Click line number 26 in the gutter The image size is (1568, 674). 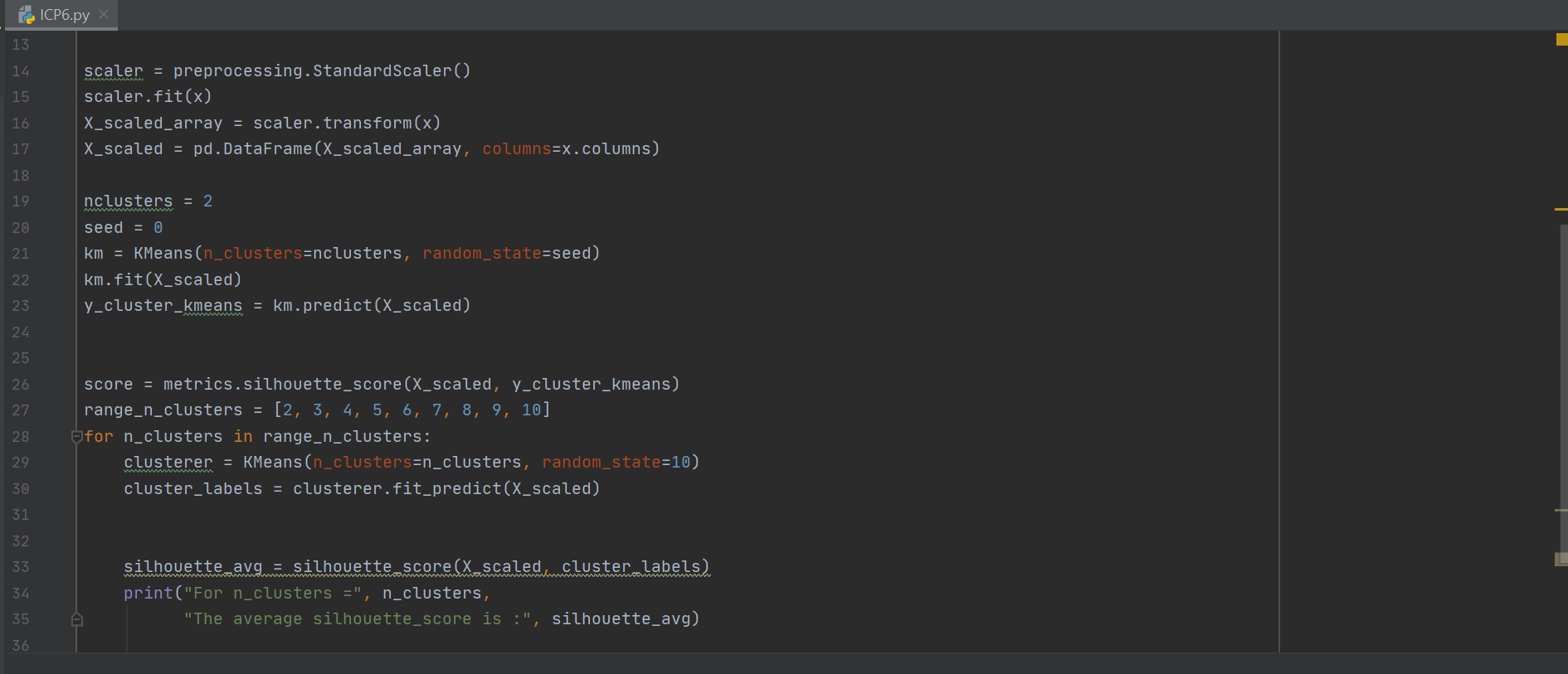pos(21,385)
